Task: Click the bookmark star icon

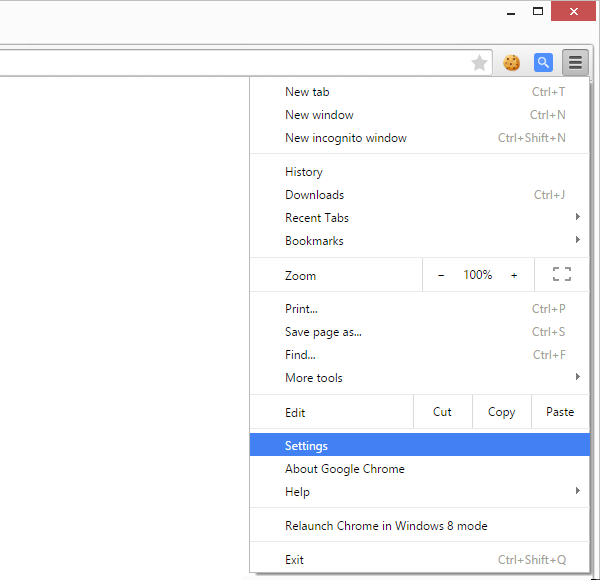Action: click(x=480, y=63)
